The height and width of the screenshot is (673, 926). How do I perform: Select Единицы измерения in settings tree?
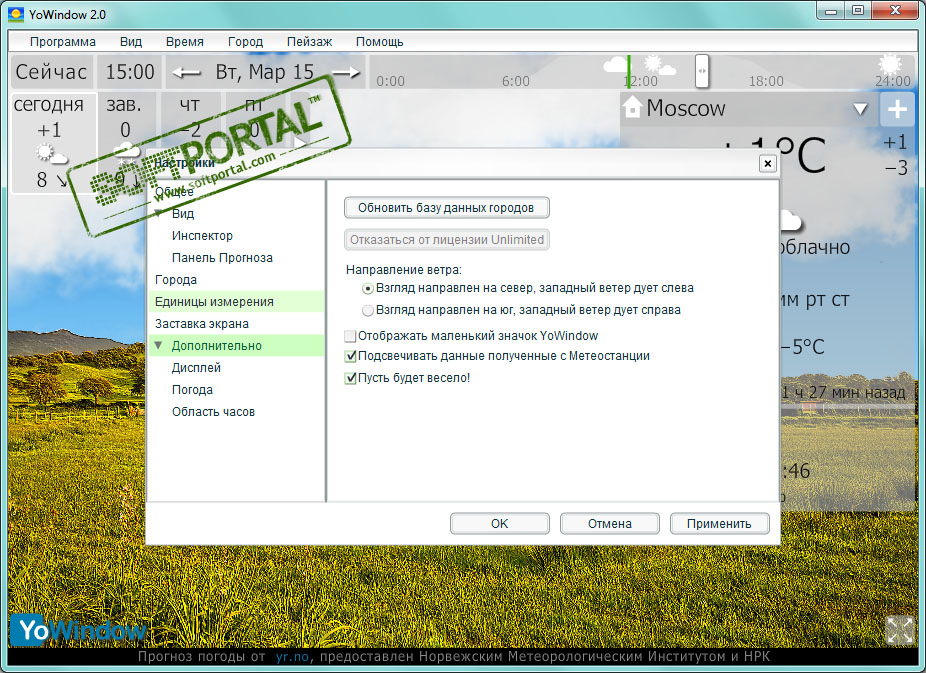(x=236, y=302)
